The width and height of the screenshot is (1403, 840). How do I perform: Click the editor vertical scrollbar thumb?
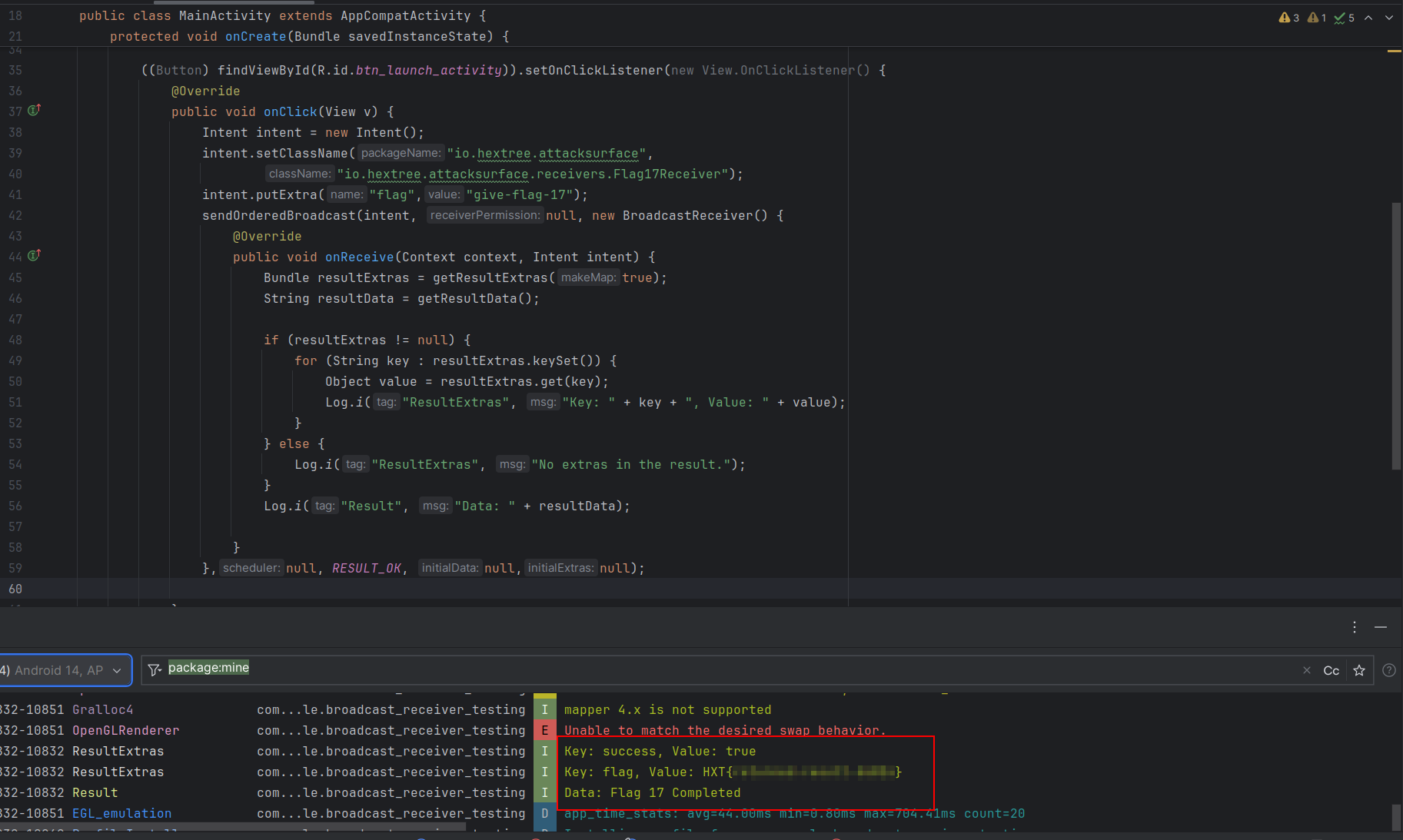[x=1396, y=336]
